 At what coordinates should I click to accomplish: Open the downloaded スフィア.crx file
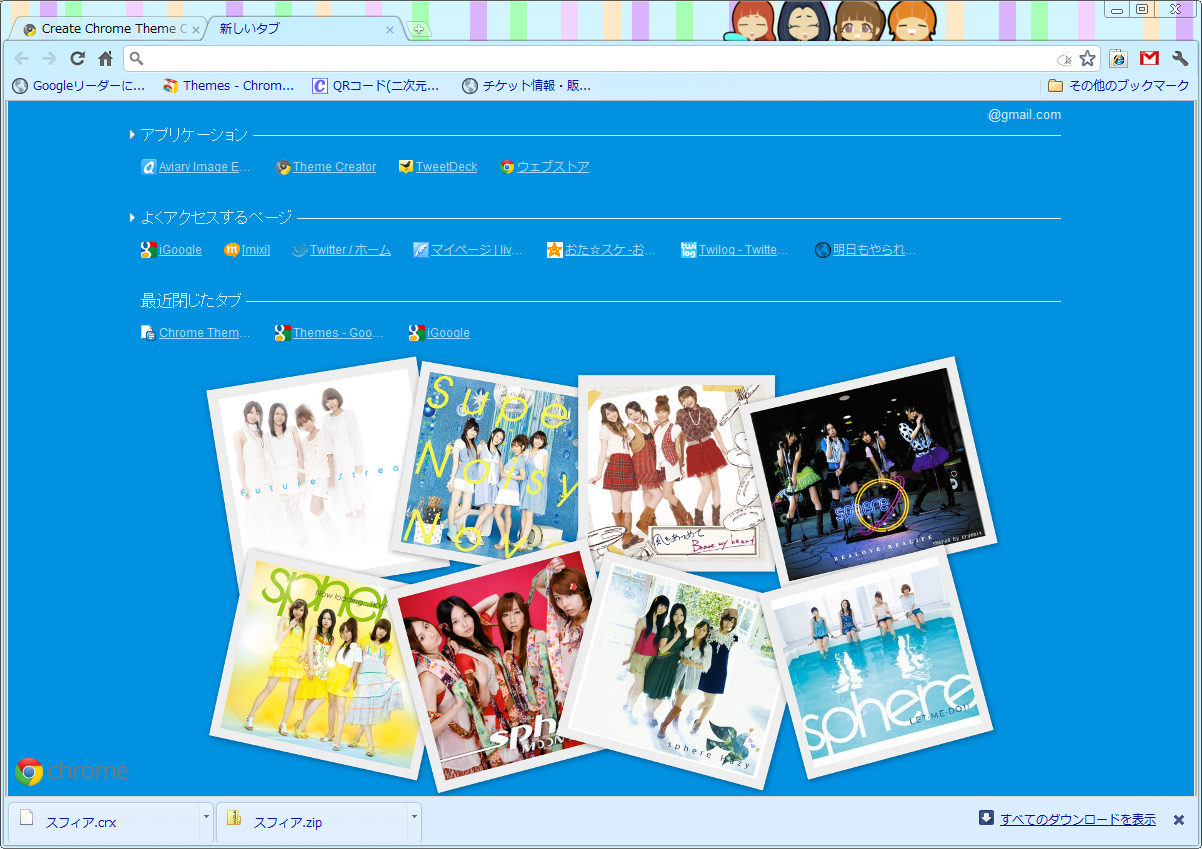point(104,822)
